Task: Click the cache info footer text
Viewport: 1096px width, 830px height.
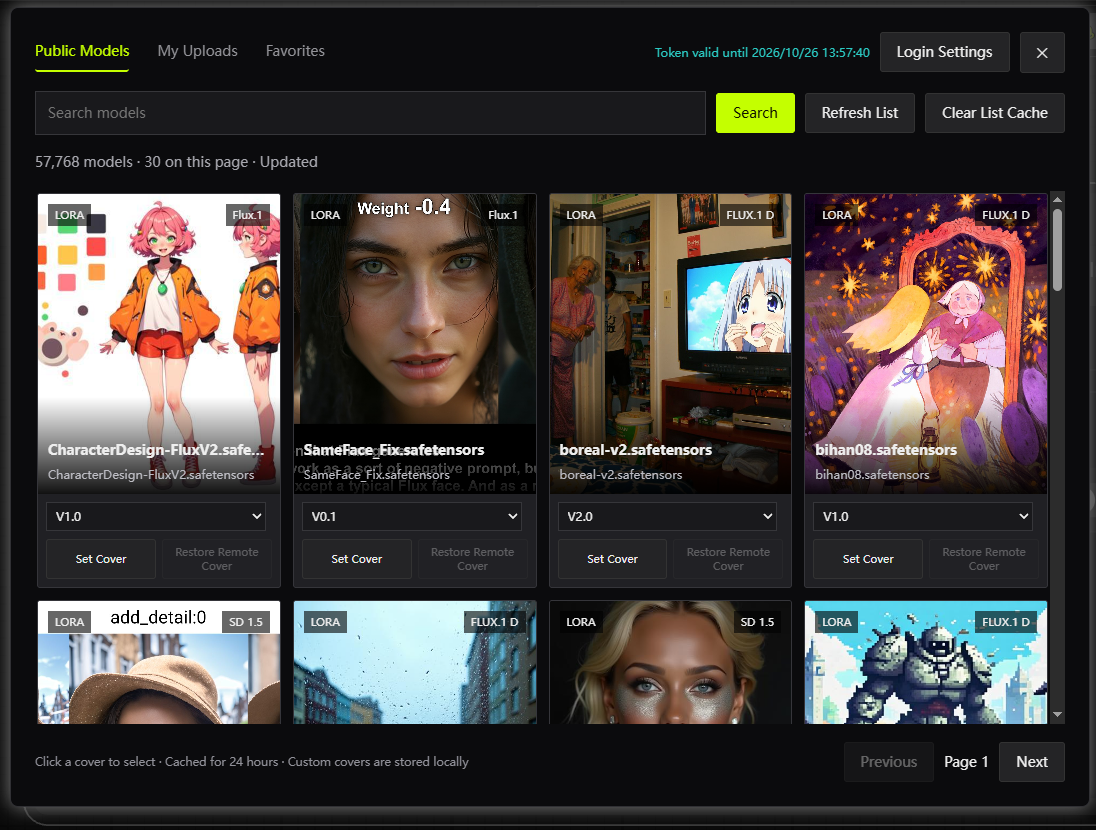Action: [252, 761]
